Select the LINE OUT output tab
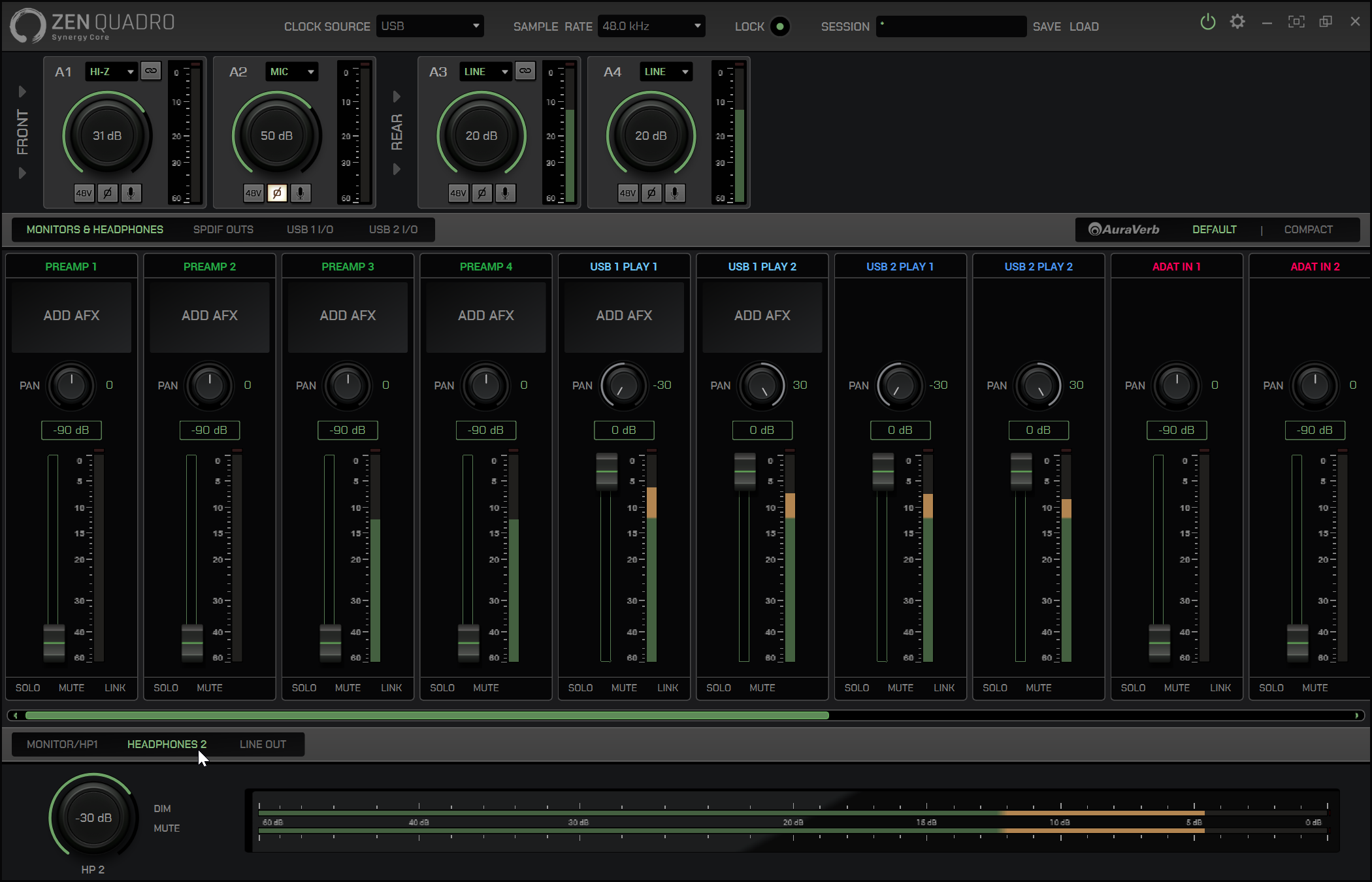This screenshot has width=1372, height=882. point(263,744)
